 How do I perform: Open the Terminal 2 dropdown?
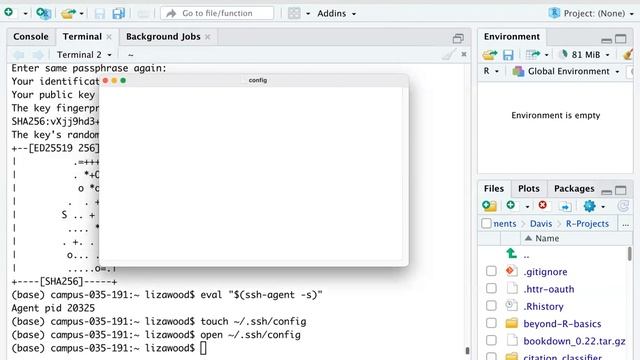coord(84,55)
